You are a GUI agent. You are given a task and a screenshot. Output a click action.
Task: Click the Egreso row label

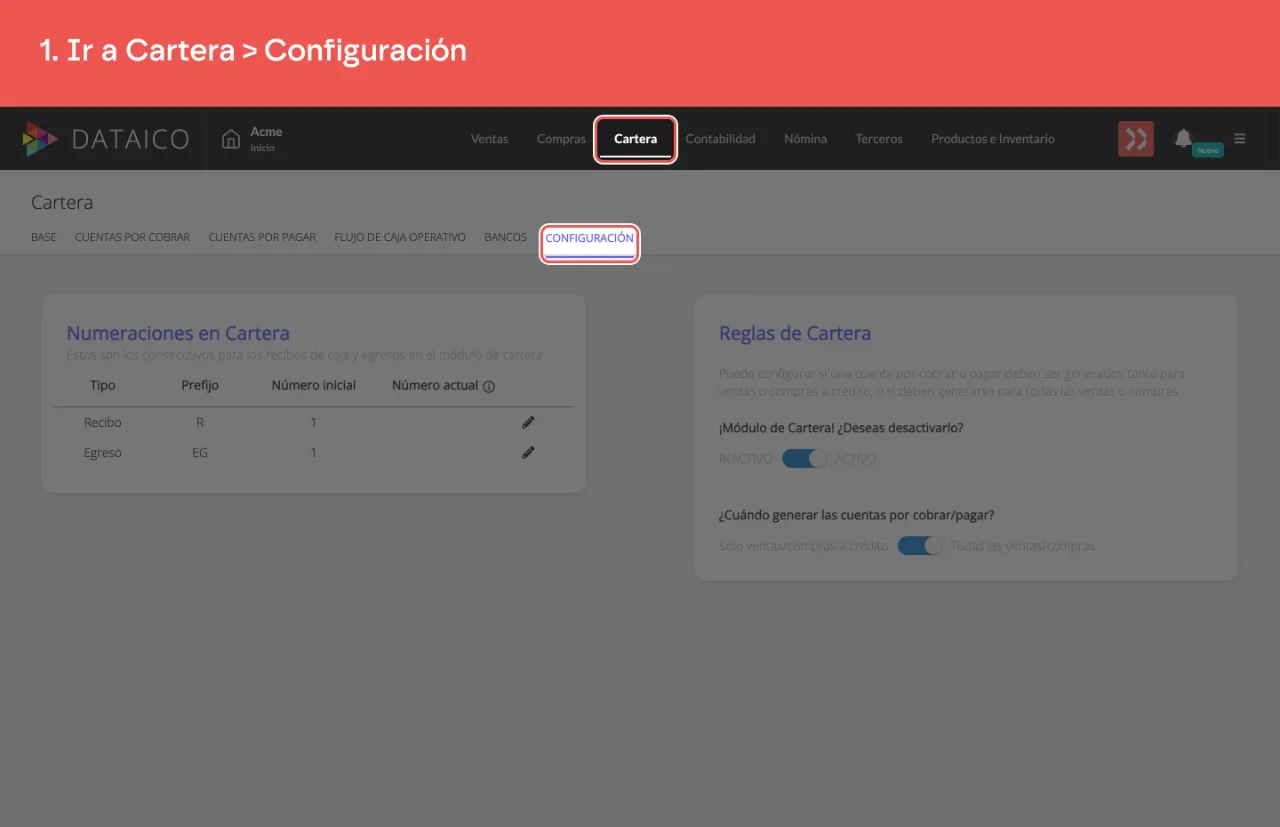[x=103, y=453]
